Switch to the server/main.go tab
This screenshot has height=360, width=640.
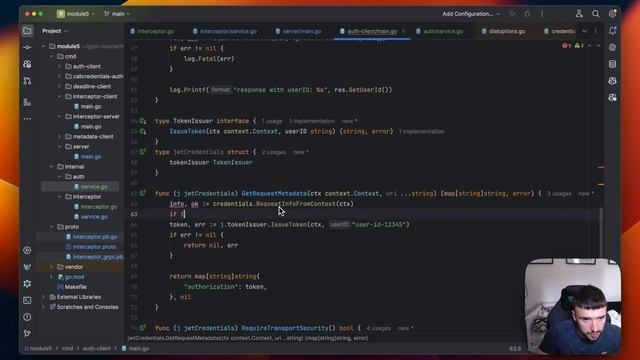298,31
